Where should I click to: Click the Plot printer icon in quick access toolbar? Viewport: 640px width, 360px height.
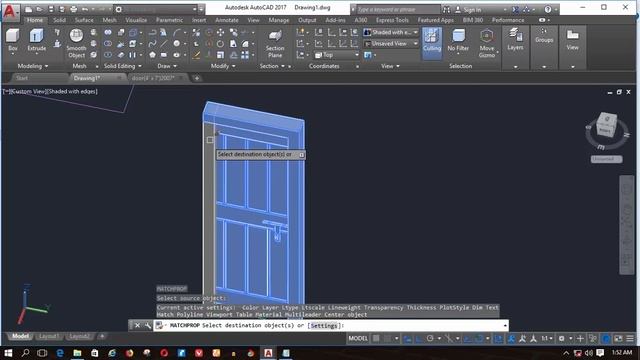point(73,9)
